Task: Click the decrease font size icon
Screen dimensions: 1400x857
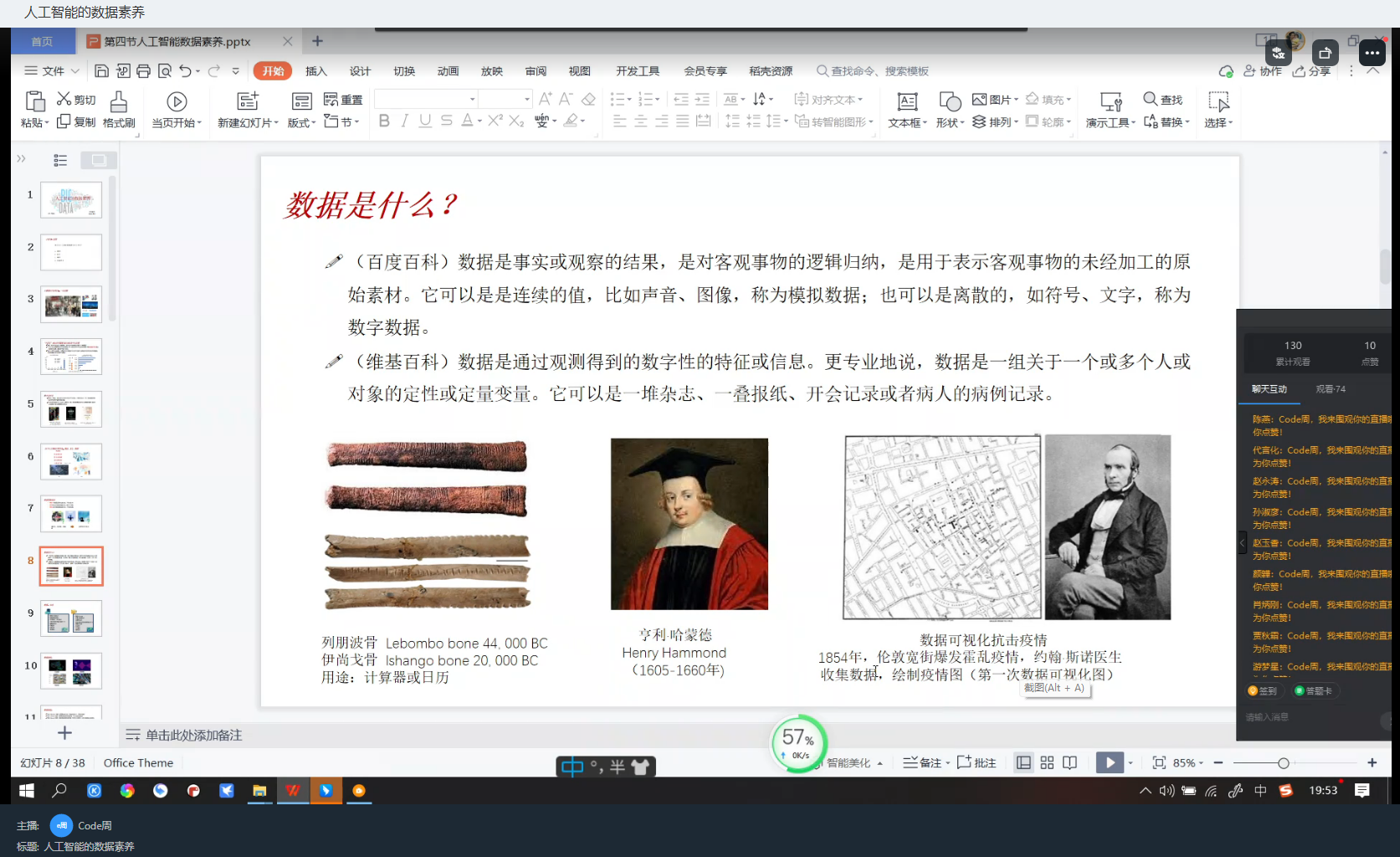Action: pos(566,99)
